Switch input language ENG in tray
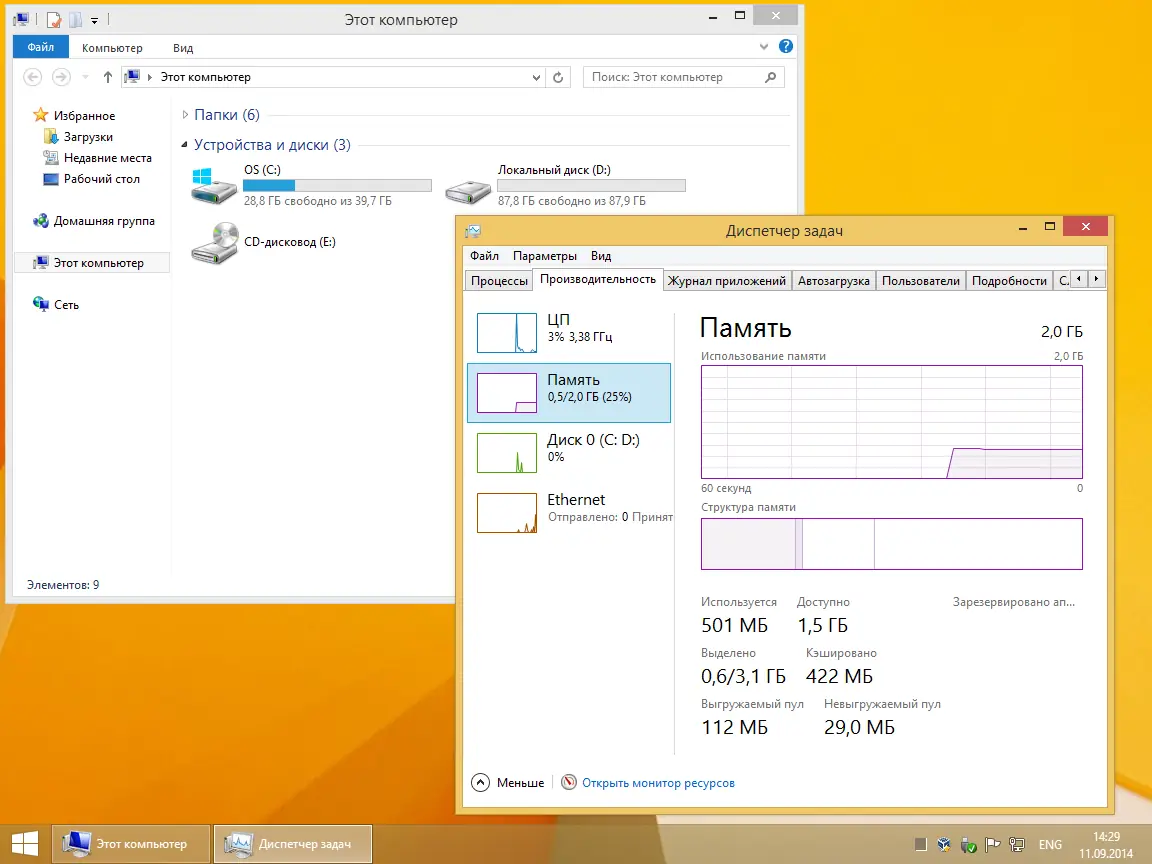Screen dimensions: 1152x864 (1050, 845)
